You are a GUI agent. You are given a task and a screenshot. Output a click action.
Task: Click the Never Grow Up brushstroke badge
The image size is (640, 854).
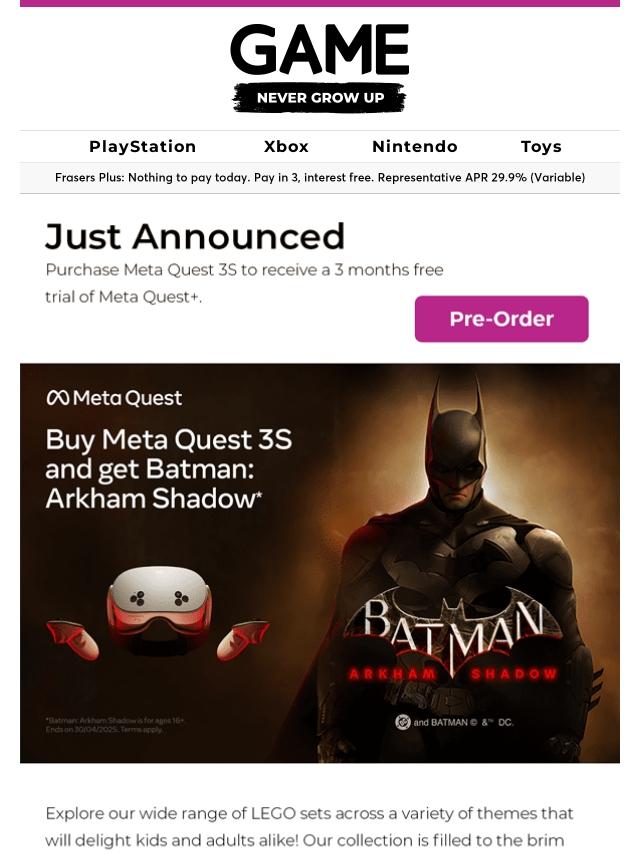tap(320, 98)
